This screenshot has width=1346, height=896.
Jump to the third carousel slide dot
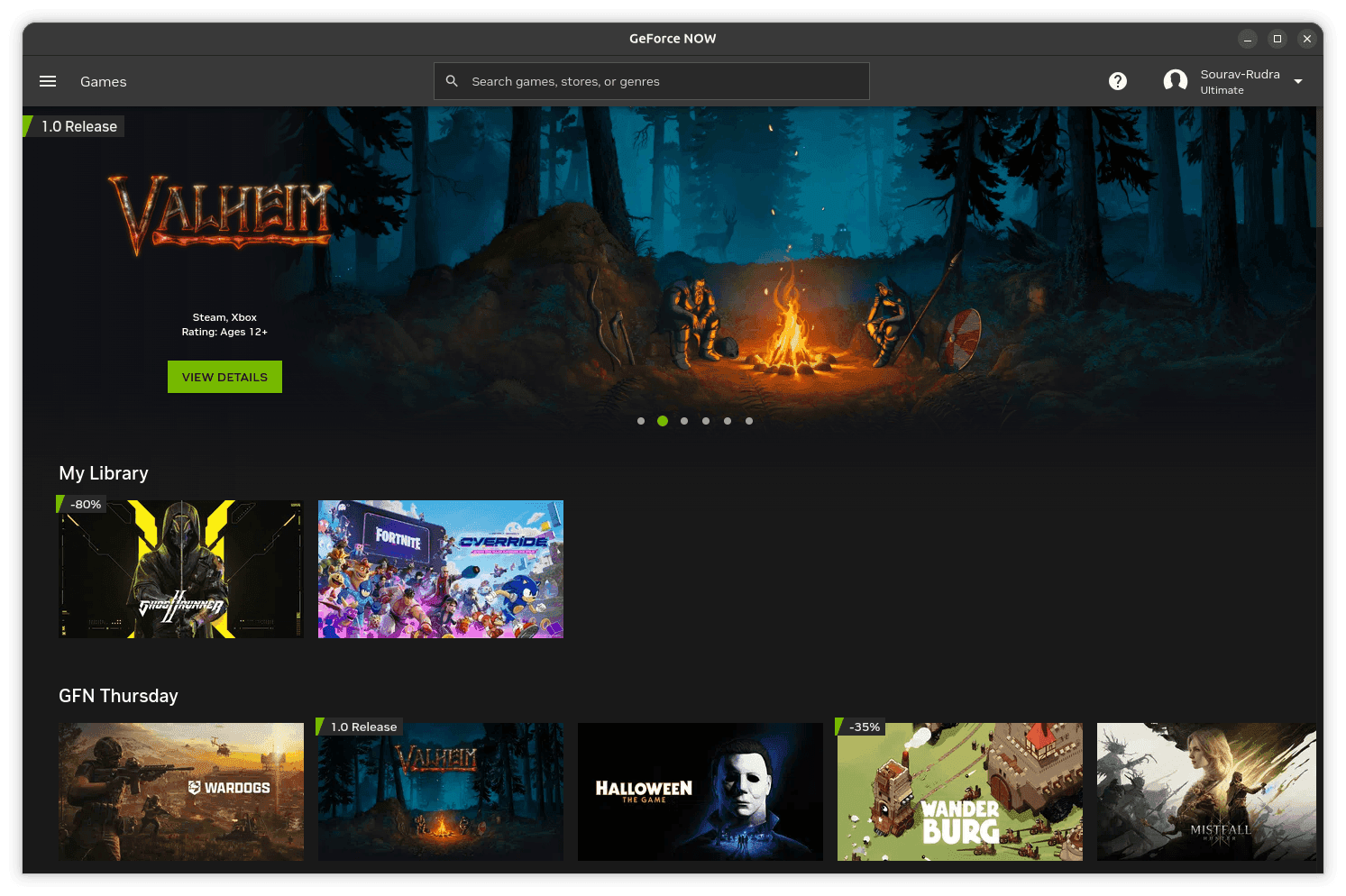(x=684, y=421)
